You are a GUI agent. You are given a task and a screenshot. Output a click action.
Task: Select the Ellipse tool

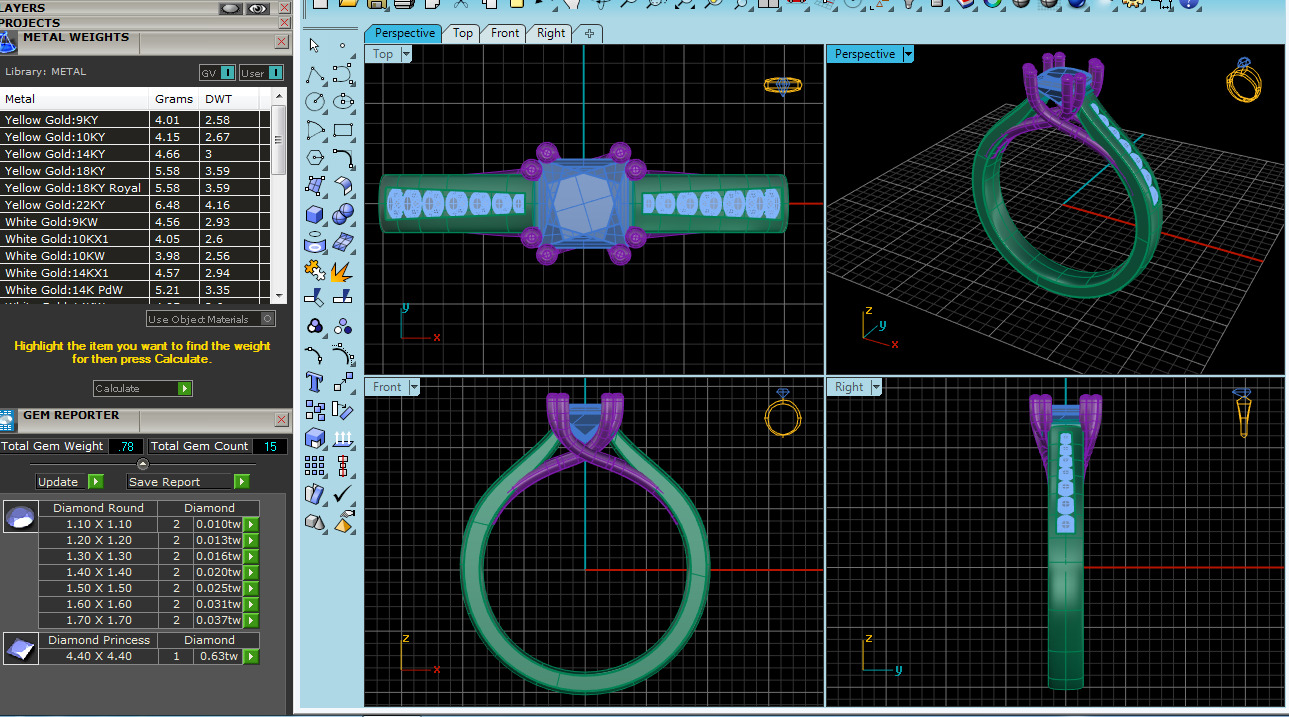pyautogui.click(x=343, y=101)
